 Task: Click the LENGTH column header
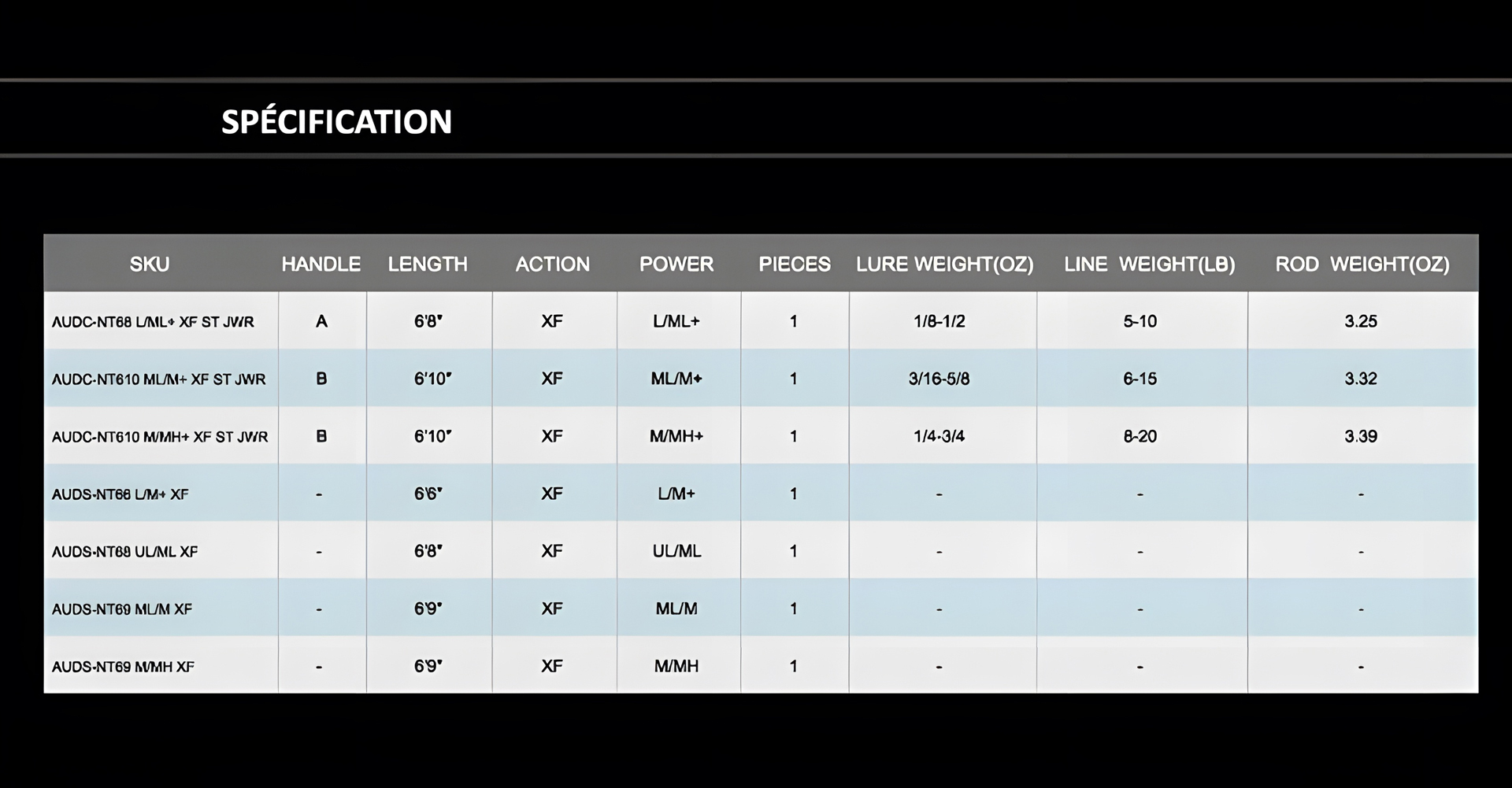[428, 265]
